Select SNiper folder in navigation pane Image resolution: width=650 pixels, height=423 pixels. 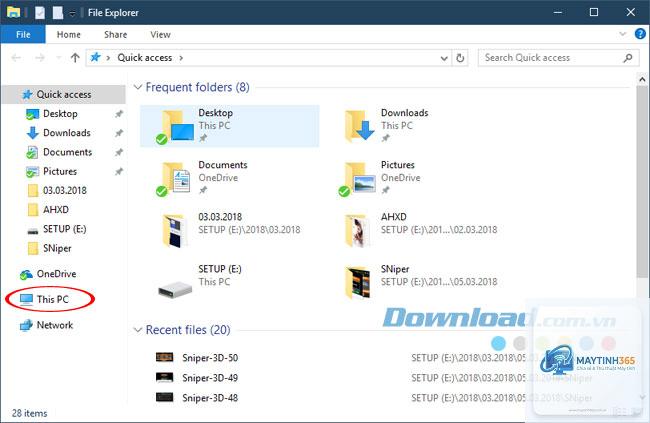57,248
